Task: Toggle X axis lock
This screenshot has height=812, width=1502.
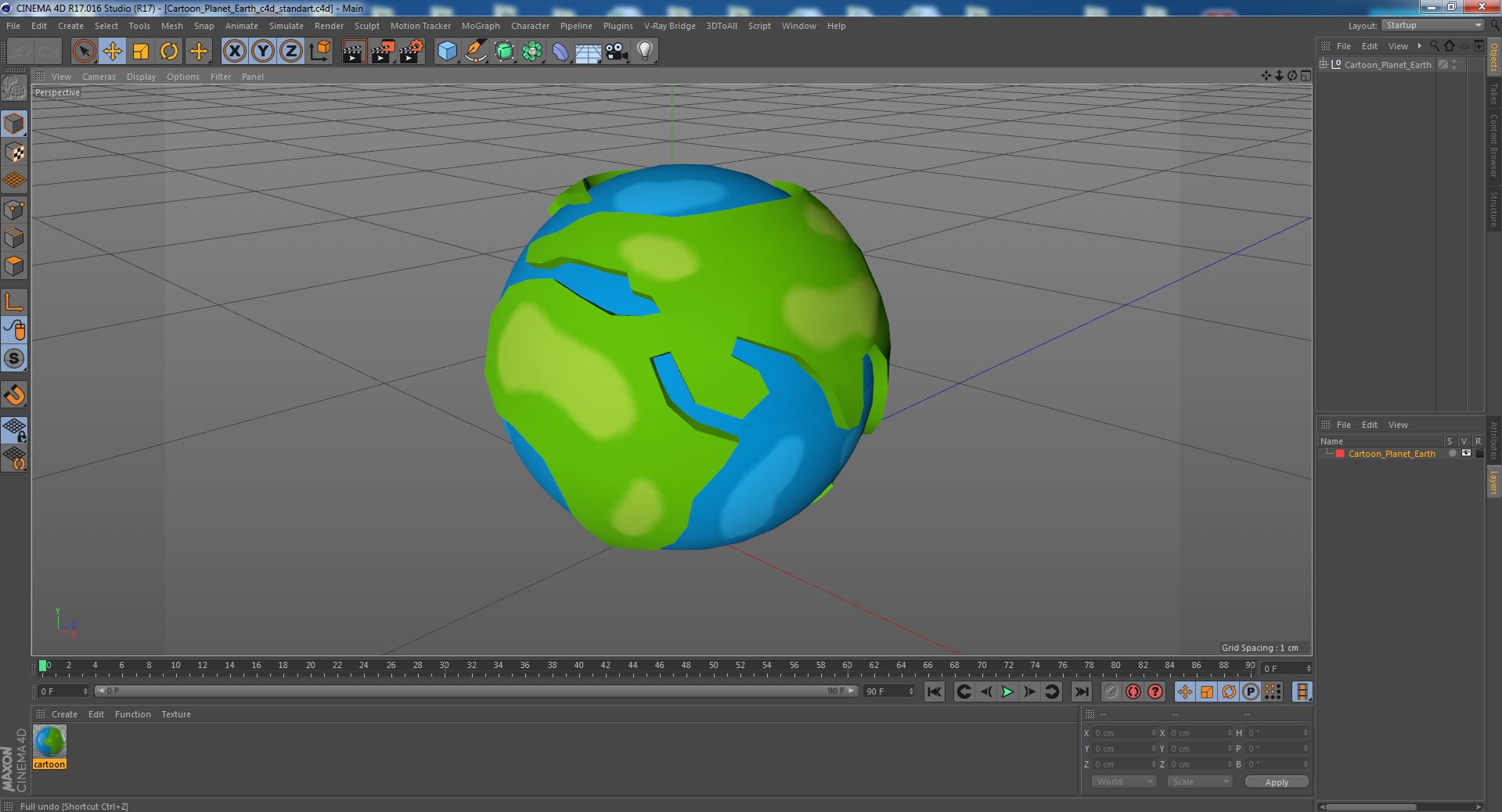Action: coord(234,52)
